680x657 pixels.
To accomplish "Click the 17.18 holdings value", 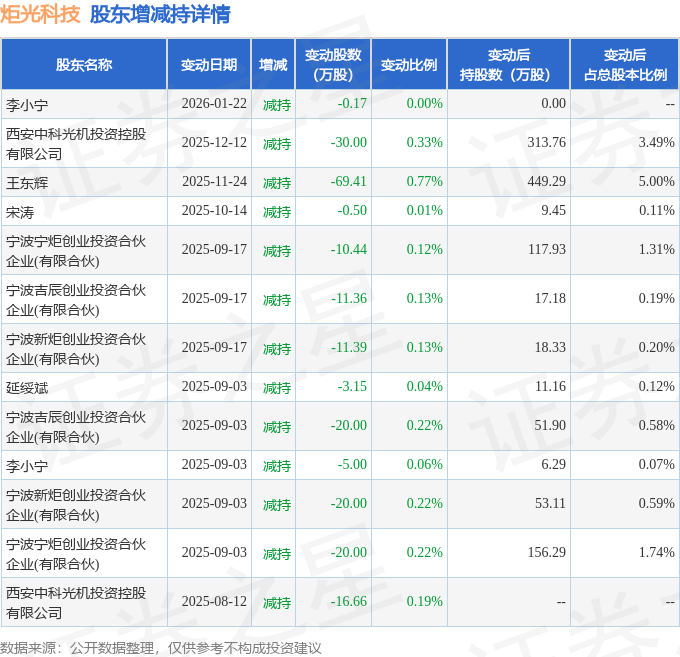I will (550, 298).
